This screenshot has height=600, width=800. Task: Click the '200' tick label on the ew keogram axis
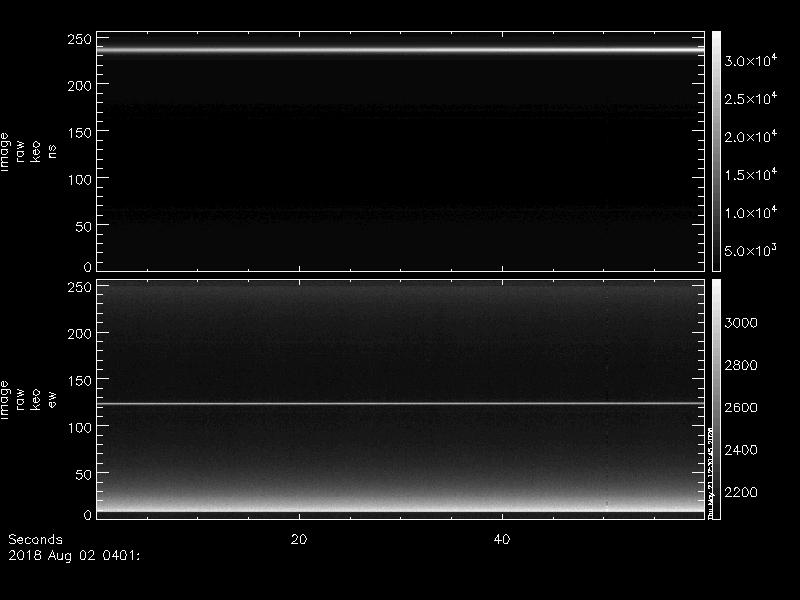coord(80,334)
